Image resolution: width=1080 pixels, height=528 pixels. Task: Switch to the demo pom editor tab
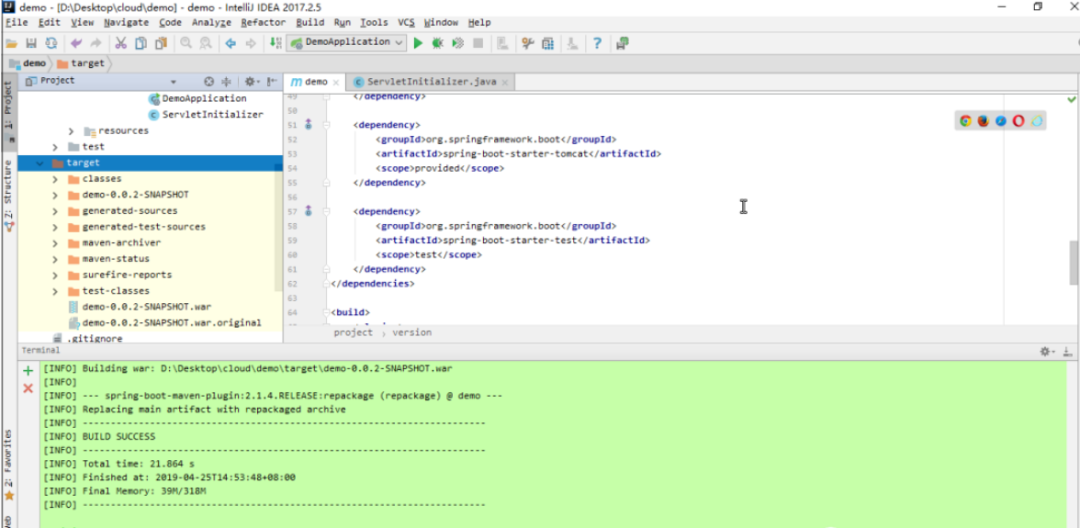click(x=315, y=82)
